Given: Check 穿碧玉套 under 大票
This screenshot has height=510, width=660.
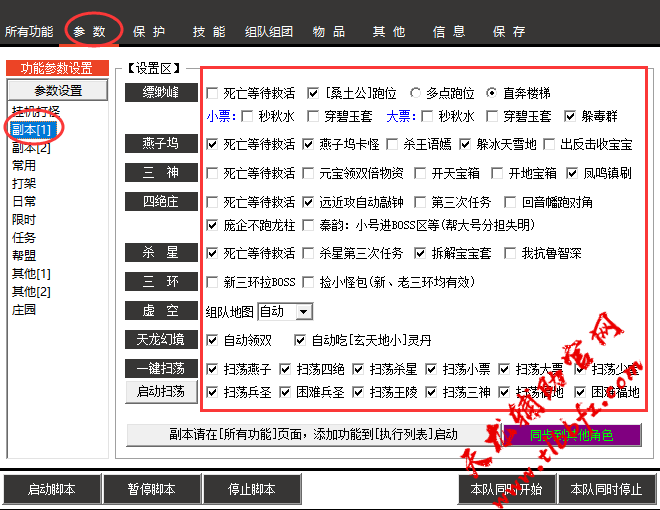Looking at the screenshot, I should click(x=492, y=116).
